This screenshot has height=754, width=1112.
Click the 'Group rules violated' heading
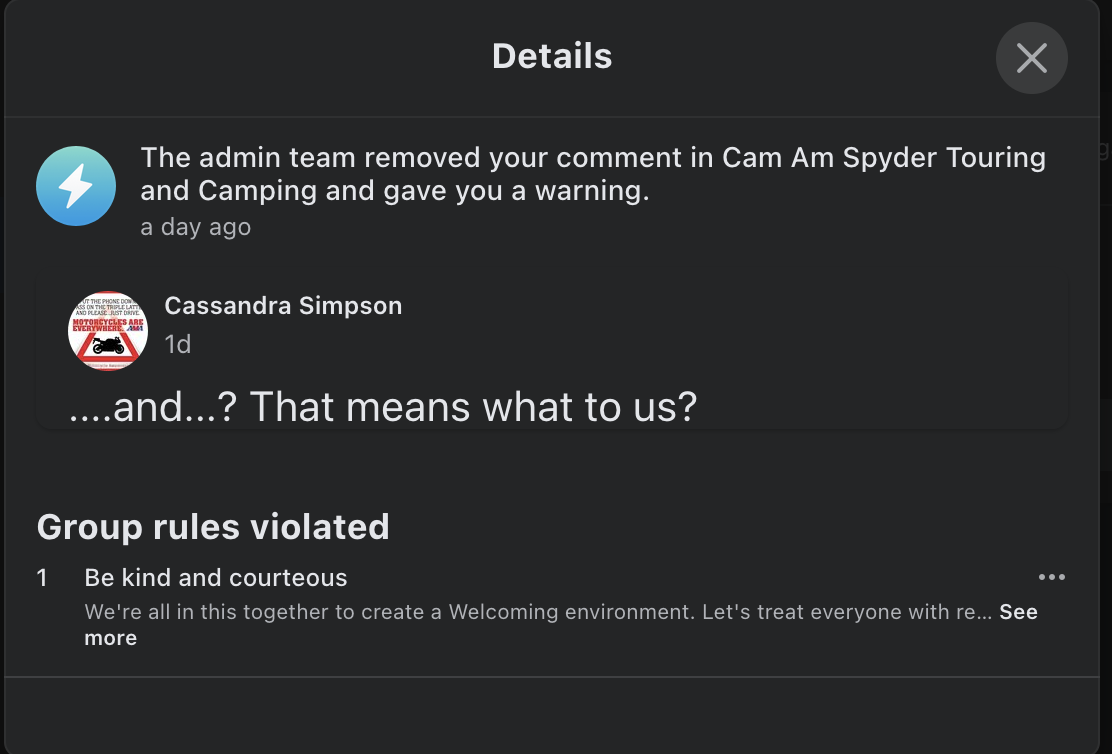[213, 526]
